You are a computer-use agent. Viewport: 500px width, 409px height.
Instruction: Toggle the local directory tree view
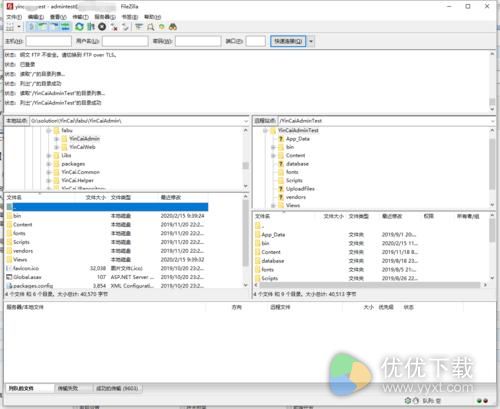click(43, 27)
